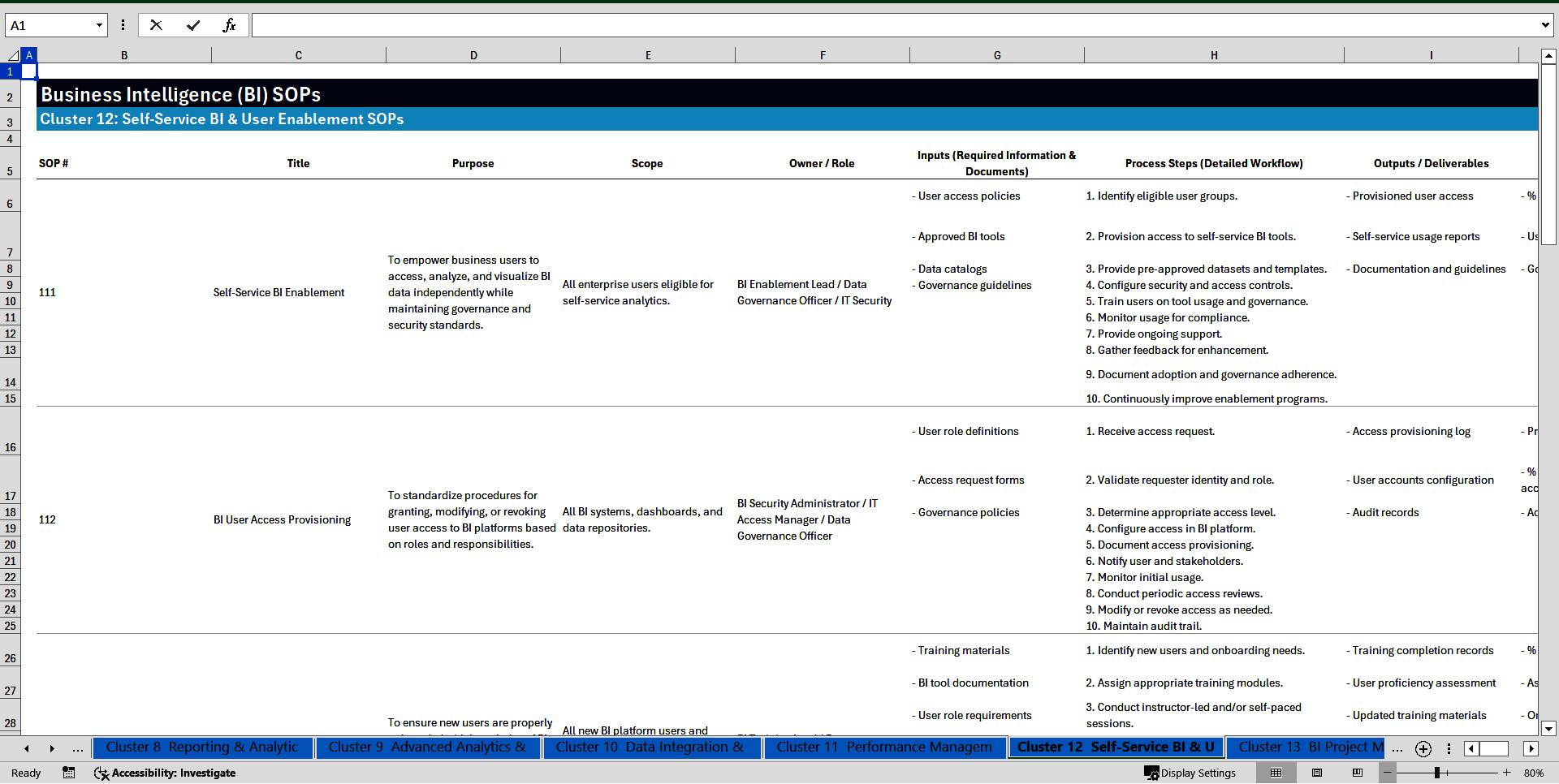The image size is (1559, 784).
Task: Click Zoom In in the status bar
Action: point(1506,773)
